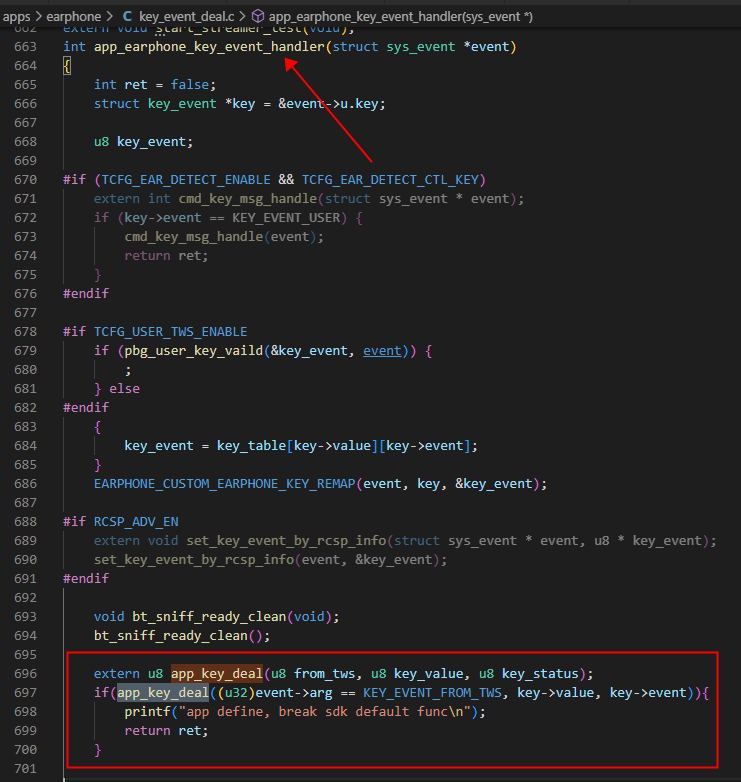The height and width of the screenshot is (782, 741).
Task: Click 'struct key_event *key' declaration on line 666
Action: pos(175,104)
